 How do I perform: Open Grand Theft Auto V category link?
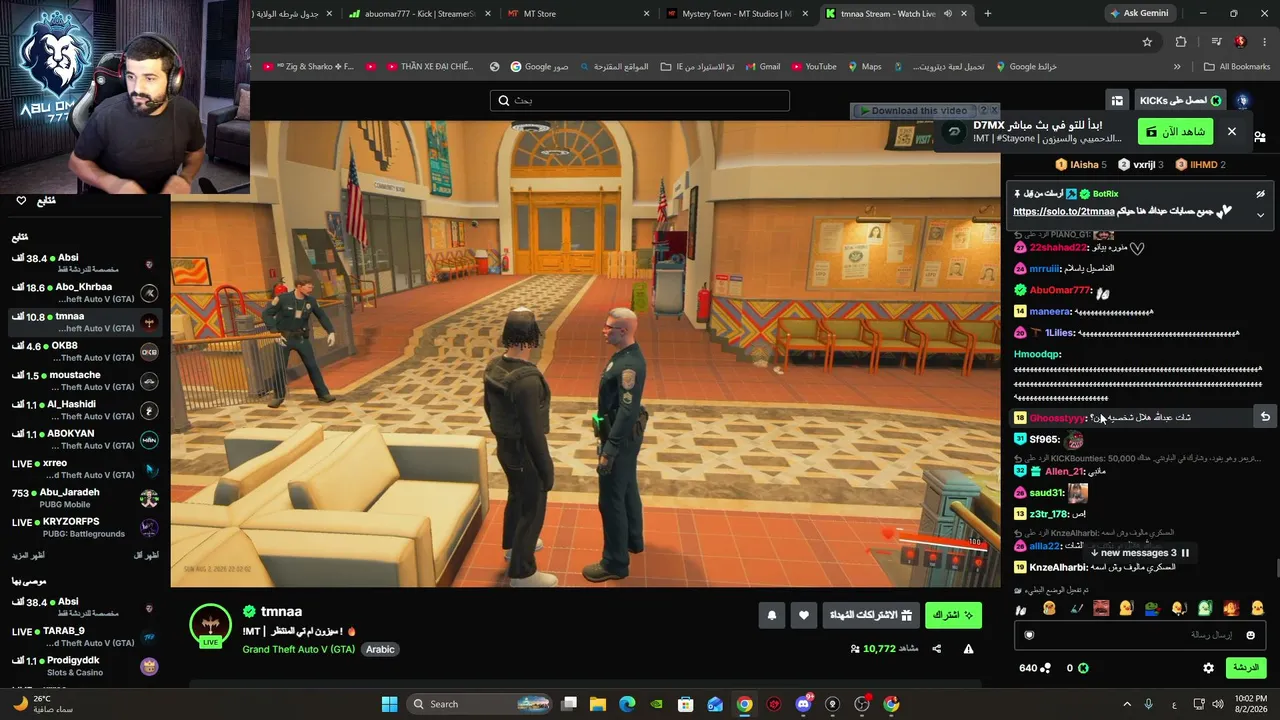pos(298,649)
